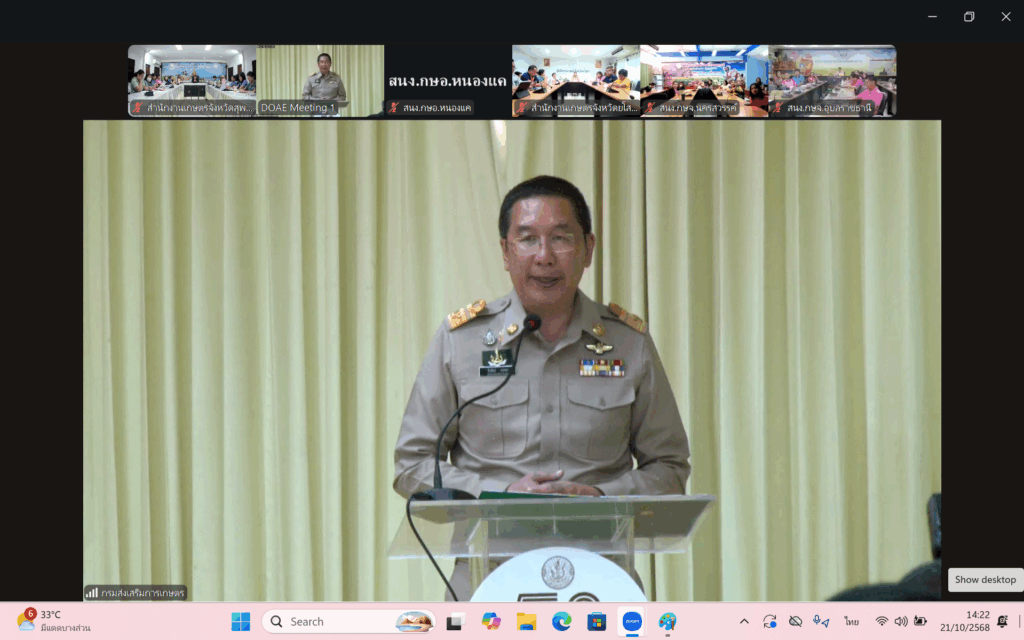This screenshot has height=640, width=1024.
Task: Open Task View from the taskbar
Action: tap(455, 622)
